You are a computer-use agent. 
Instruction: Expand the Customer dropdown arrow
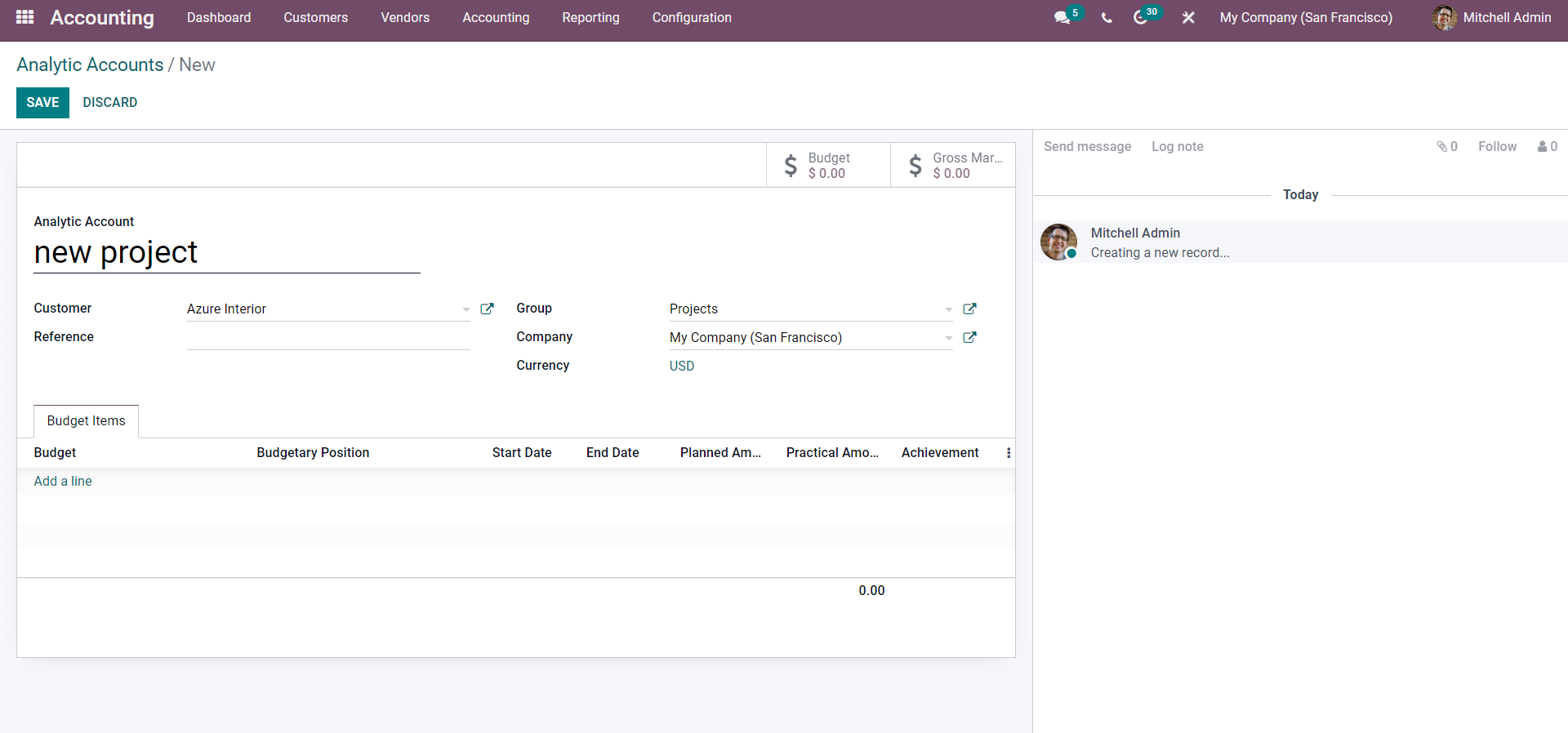coord(465,309)
